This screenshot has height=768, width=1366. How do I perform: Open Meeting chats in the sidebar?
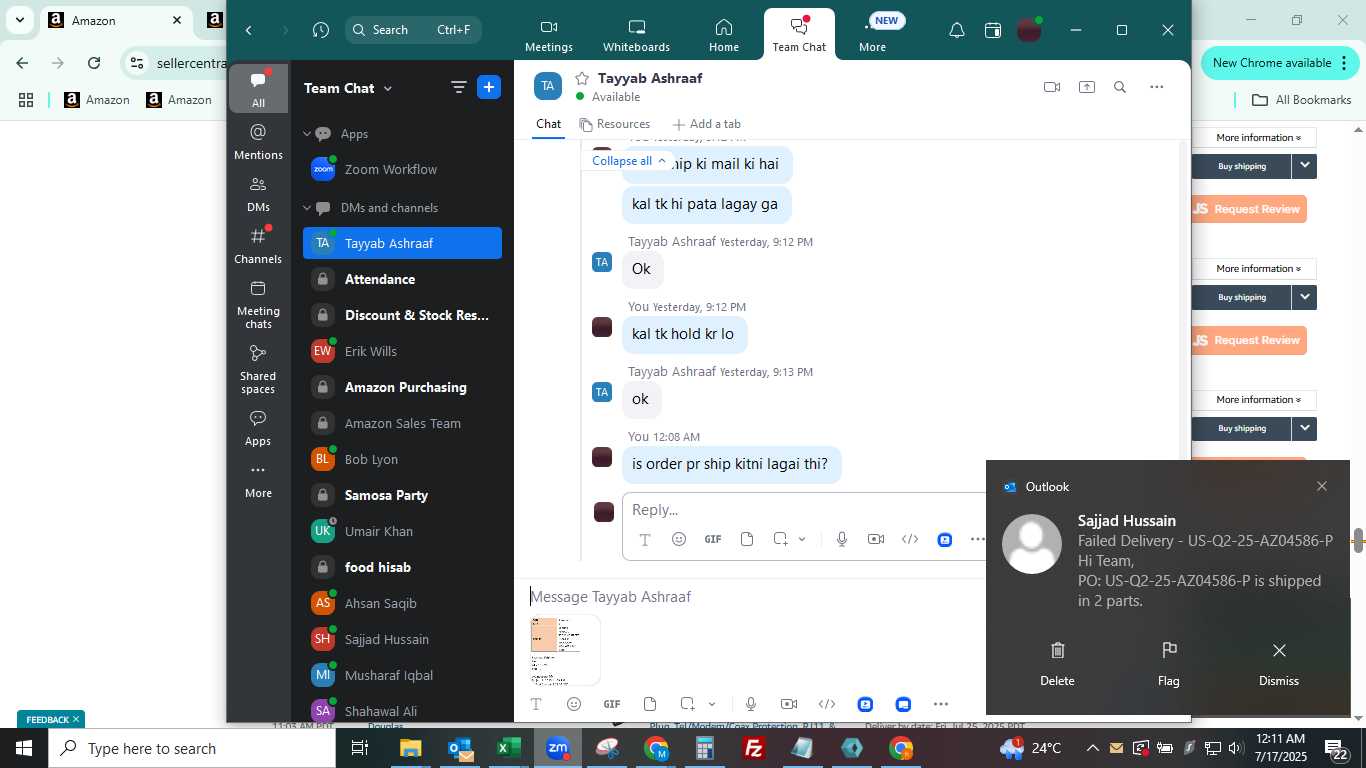(x=258, y=304)
